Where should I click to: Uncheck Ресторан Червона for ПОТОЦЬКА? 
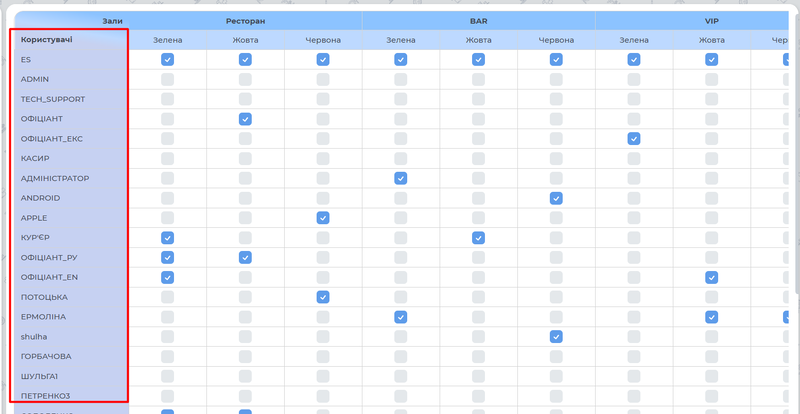323,297
